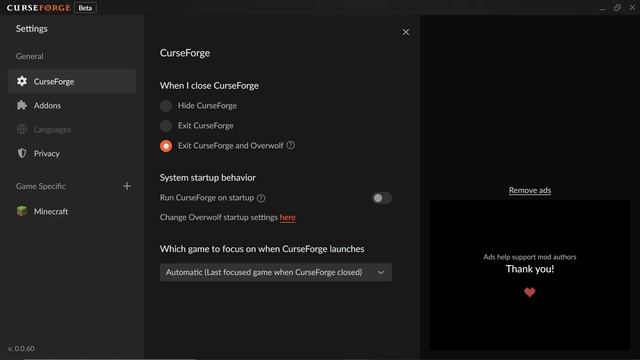Add a game with the plus icon

[x=127, y=186]
